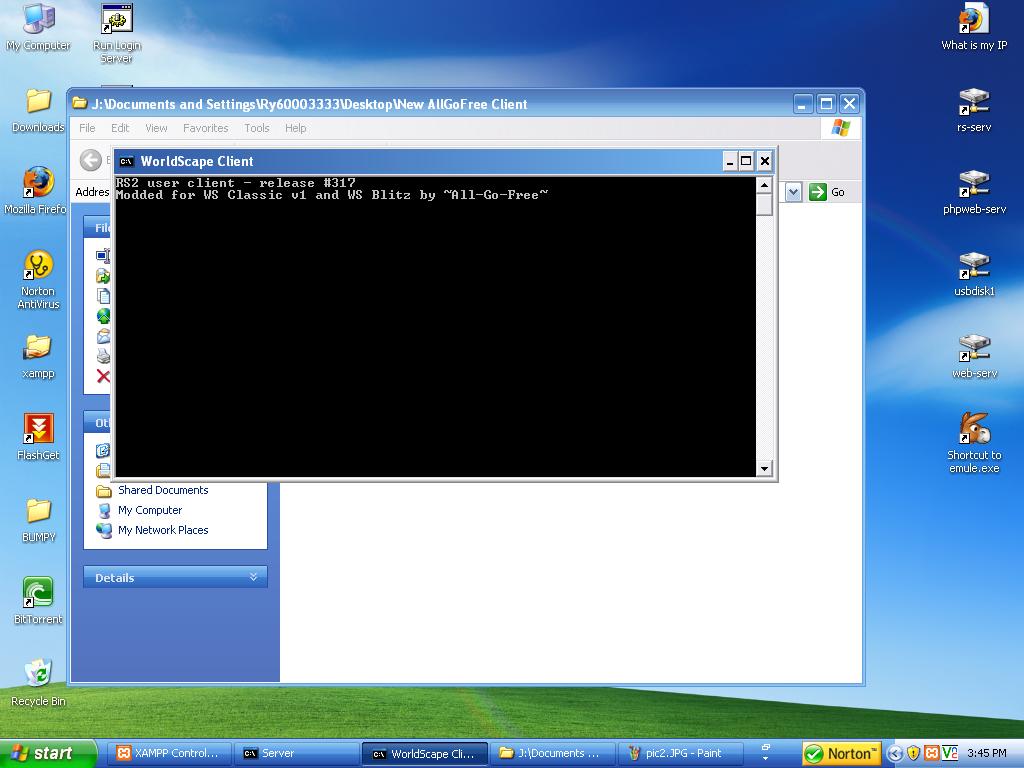
Task: Open Help menu in Explorer window
Action: click(x=295, y=128)
